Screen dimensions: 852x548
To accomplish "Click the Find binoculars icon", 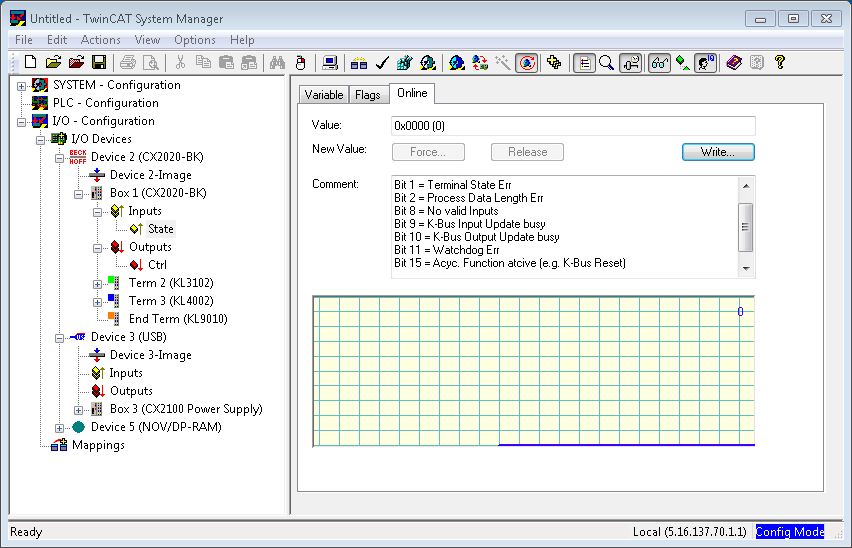I will [277, 62].
